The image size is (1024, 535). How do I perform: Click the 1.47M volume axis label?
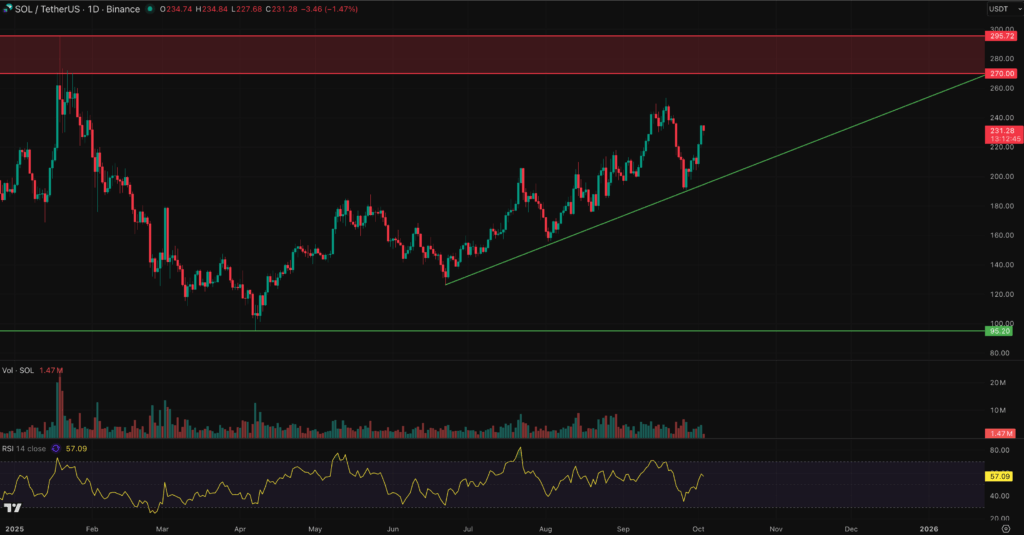(x=1000, y=434)
